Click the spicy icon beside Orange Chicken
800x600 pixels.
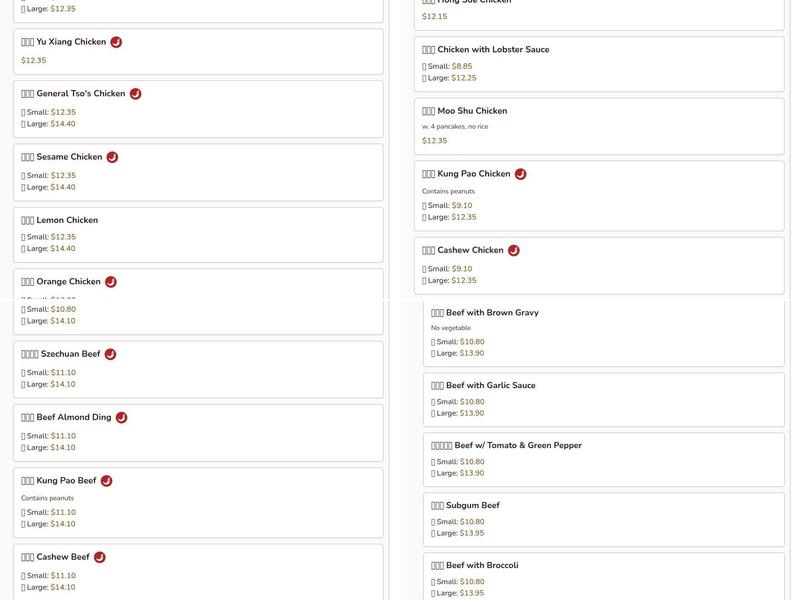click(111, 282)
